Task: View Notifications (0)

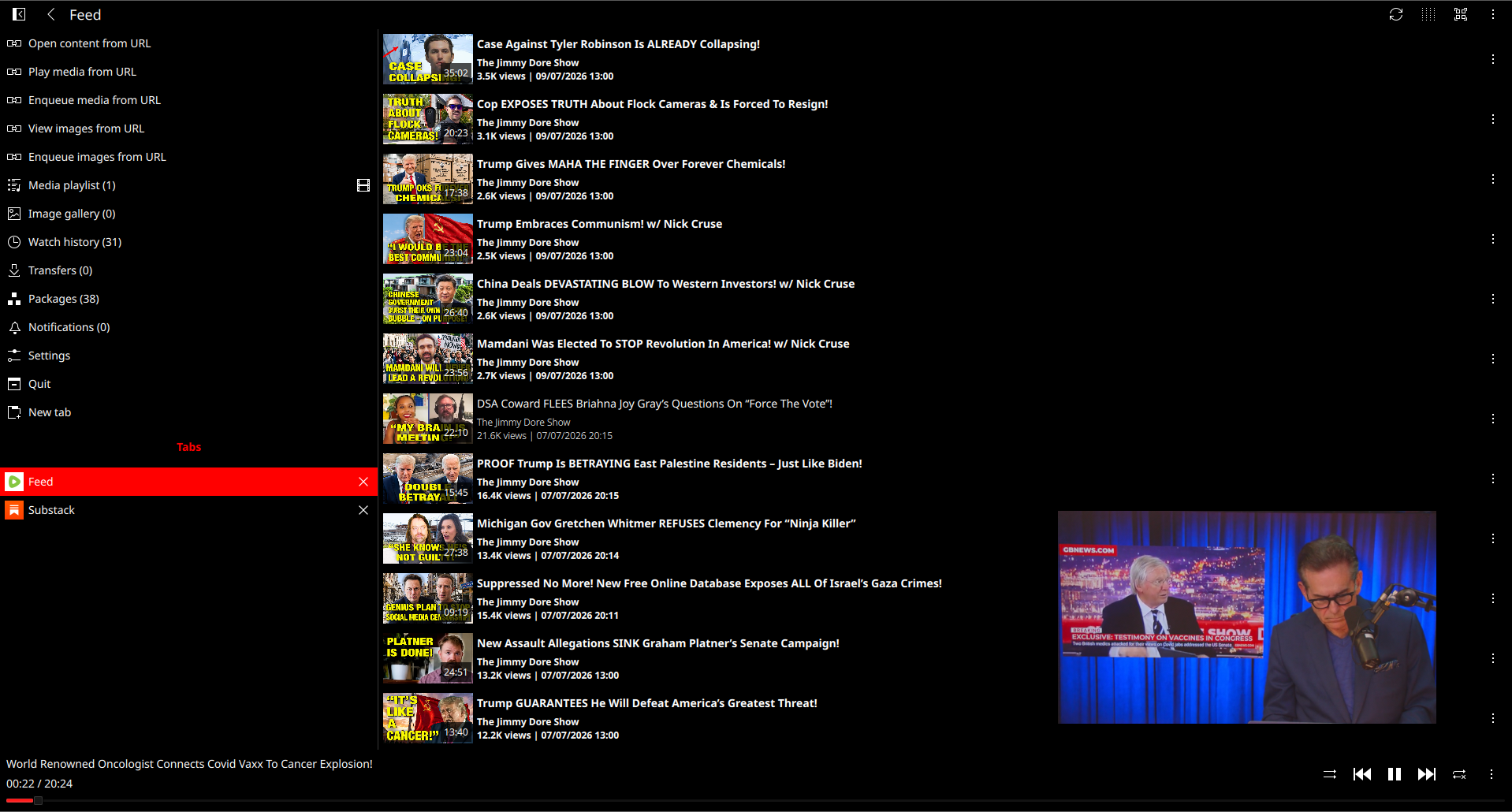Action: point(189,327)
